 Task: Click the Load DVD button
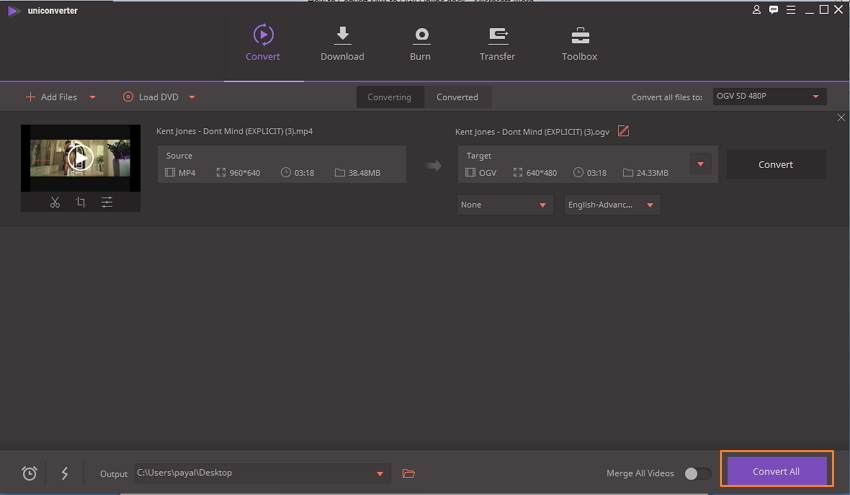coord(151,97)
